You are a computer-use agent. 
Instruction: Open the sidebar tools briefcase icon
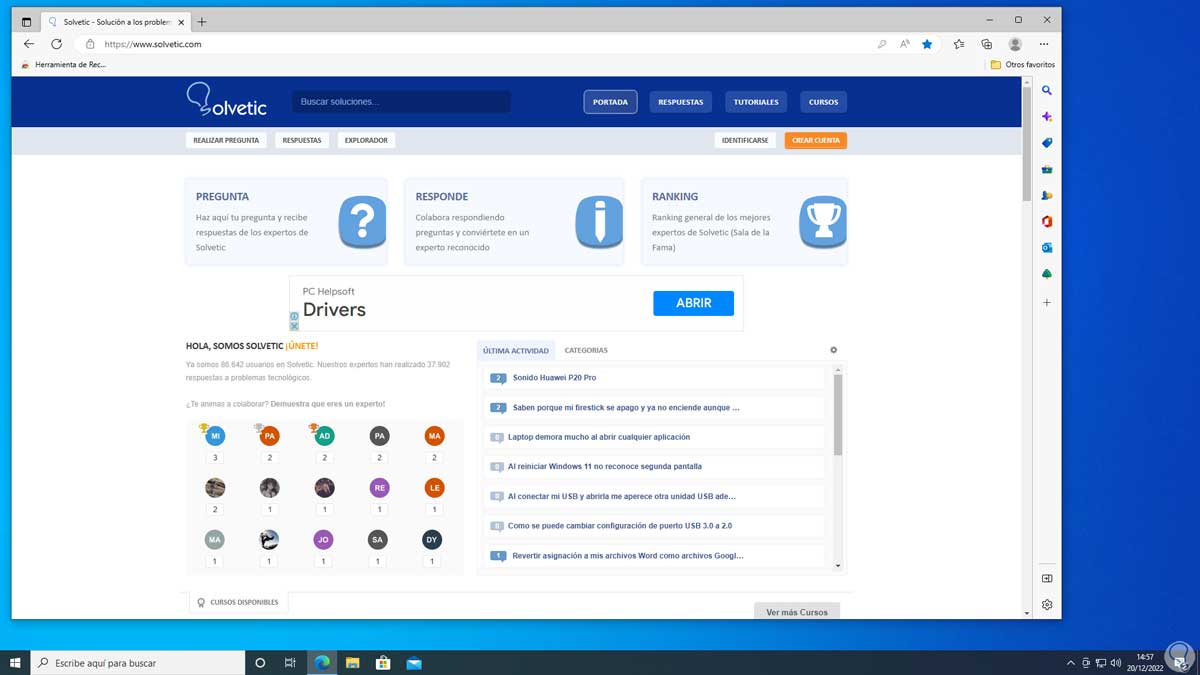[1047, 169]
